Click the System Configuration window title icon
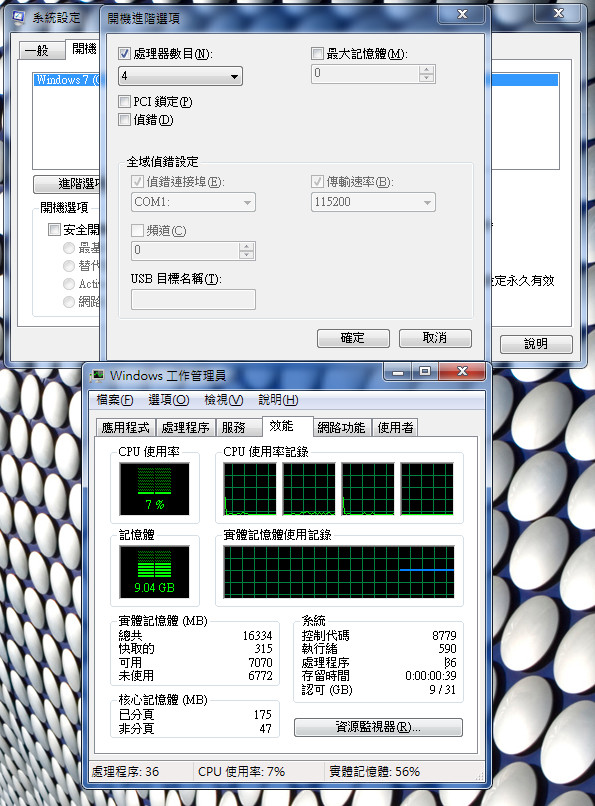Image resolution: width=595 pixels, height=806 pixels. click(18, 17)
